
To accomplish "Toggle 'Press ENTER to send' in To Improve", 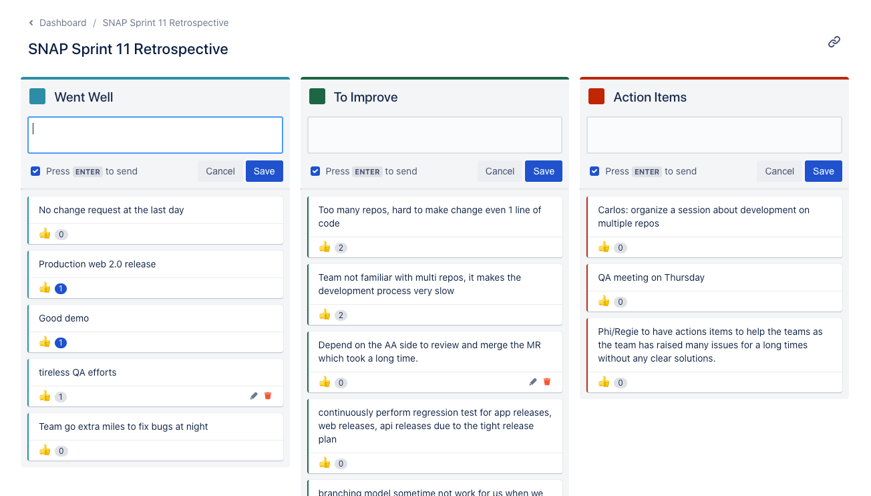I will pos(315,171).
